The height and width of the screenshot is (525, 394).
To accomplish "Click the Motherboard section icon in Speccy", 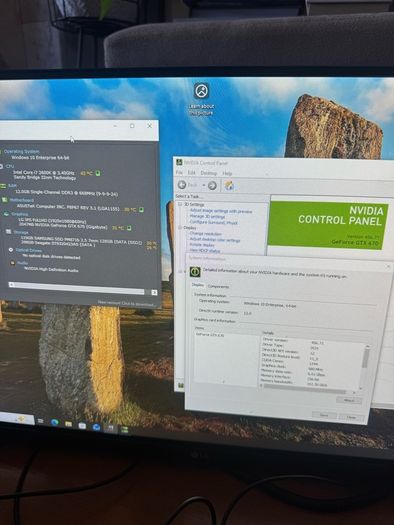I will [5, 200].
